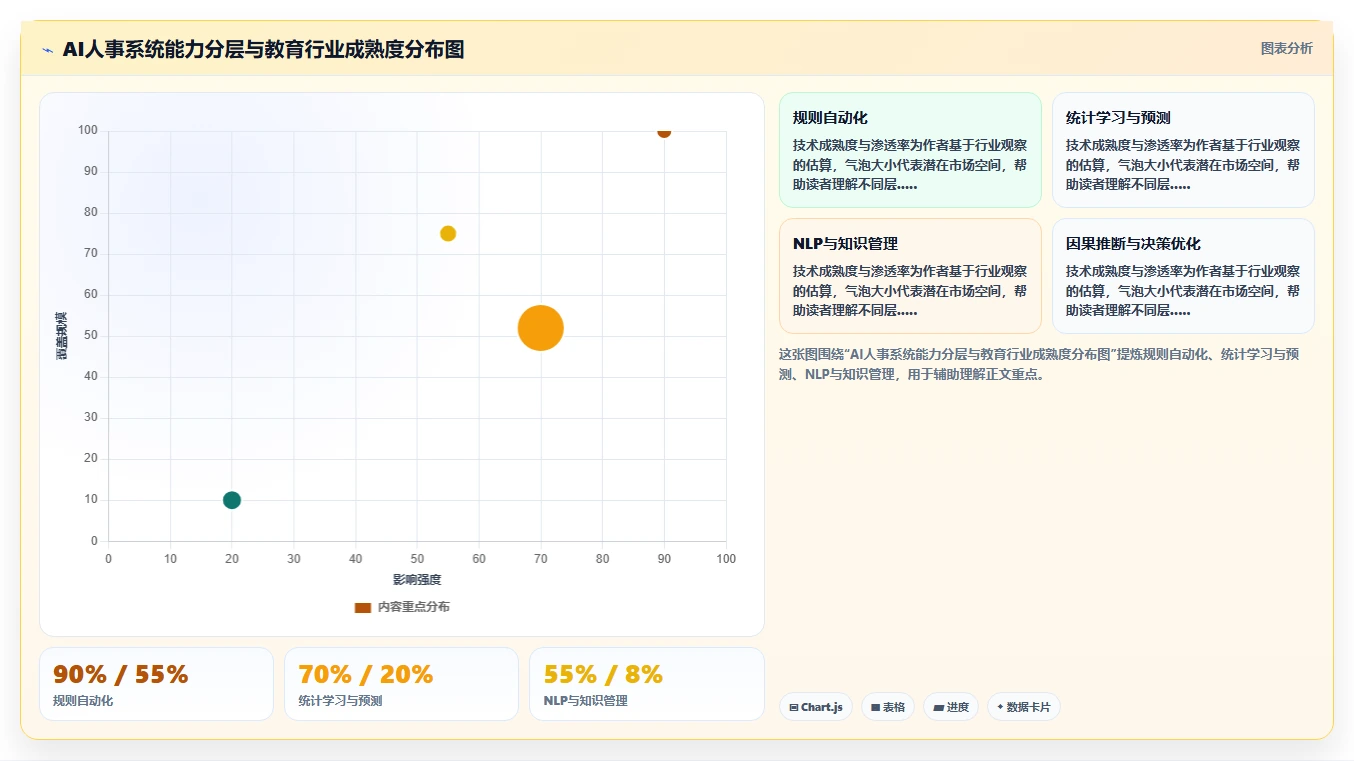Click the 90% / 55% stat value
This screenshot has width=1354, height=761.
point(120,675)
